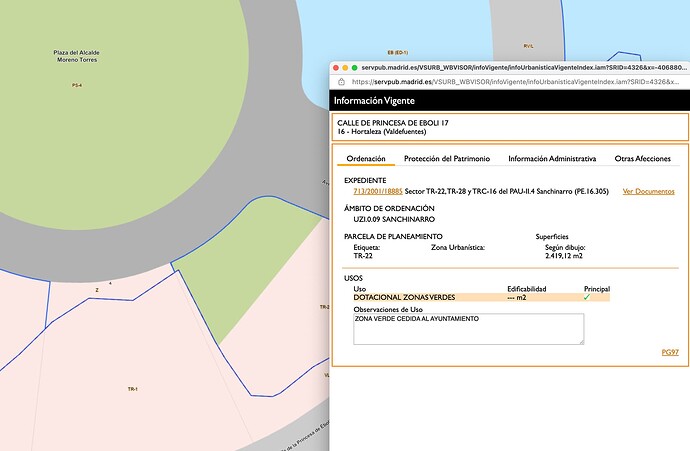This screenshot has width=690, height=451.
Task: Close the popup window with red button
Action: [336, 68]
